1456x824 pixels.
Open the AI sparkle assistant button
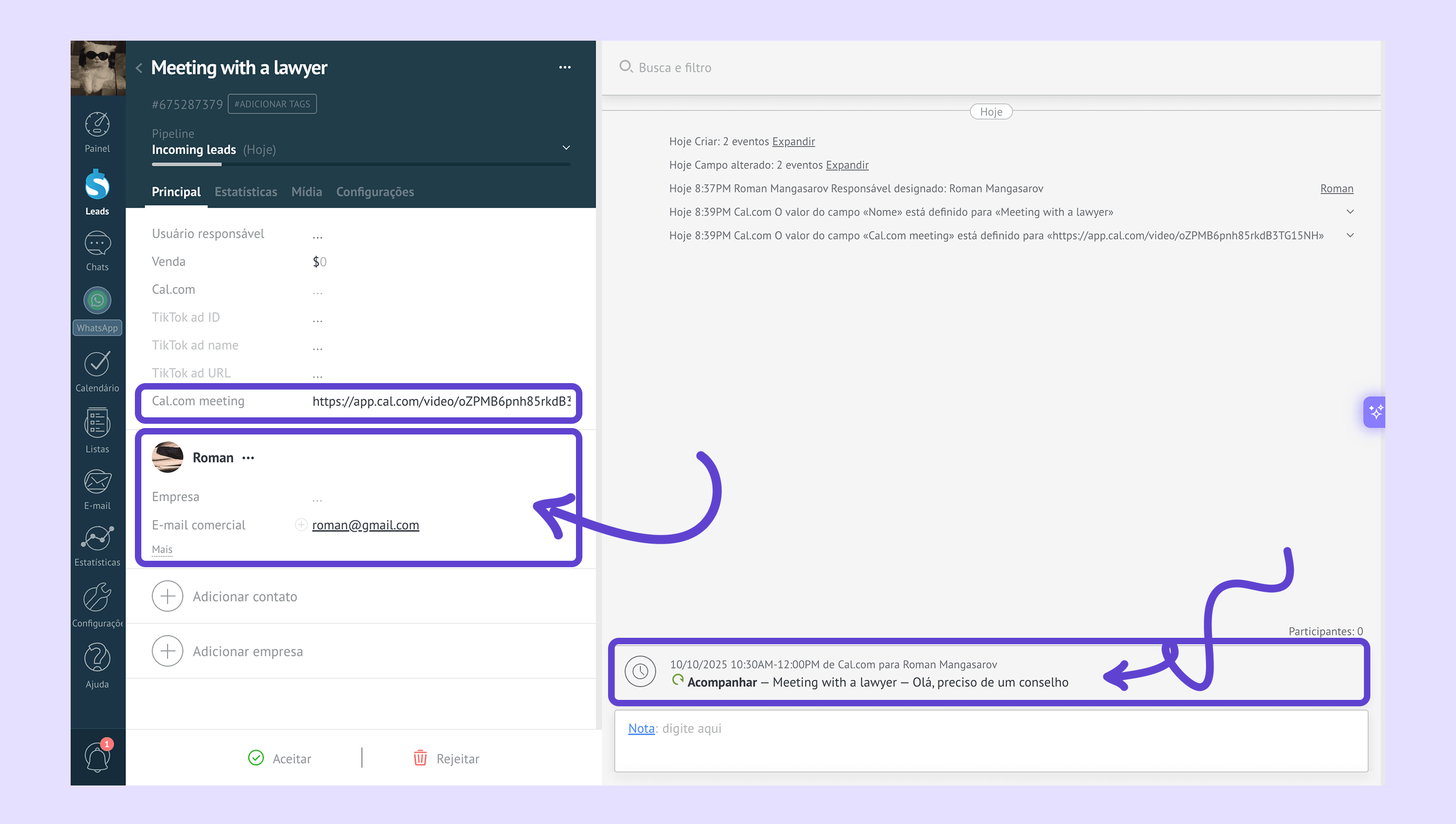tap(1376, 411)
